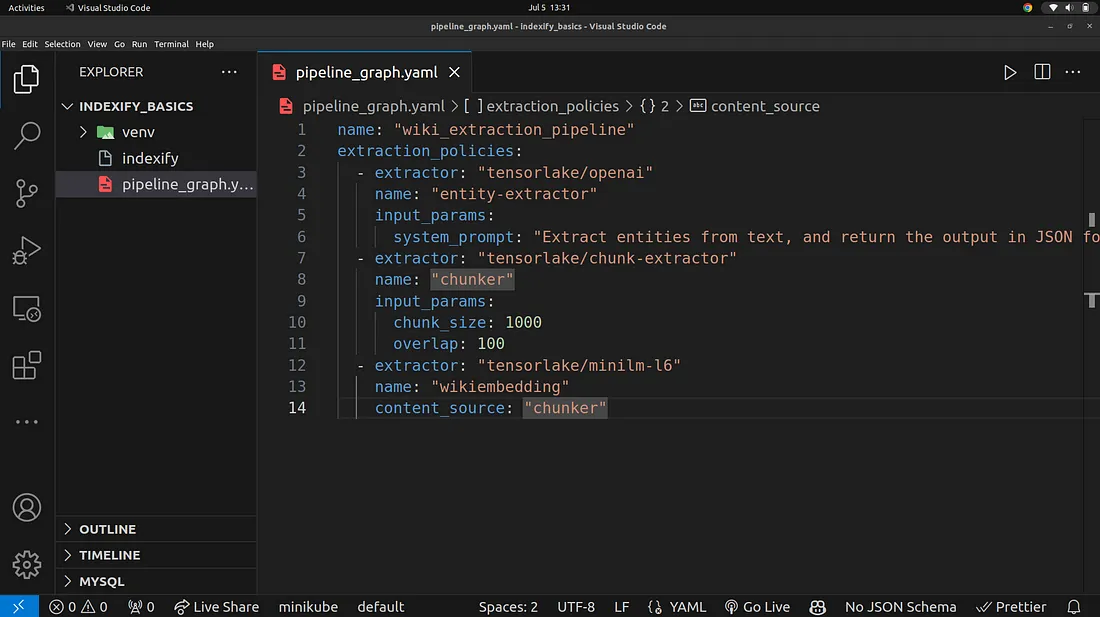The width and height of the screenshot is (1100, 617).
Task: Open the Edit menu
Action: coord(29,44)
